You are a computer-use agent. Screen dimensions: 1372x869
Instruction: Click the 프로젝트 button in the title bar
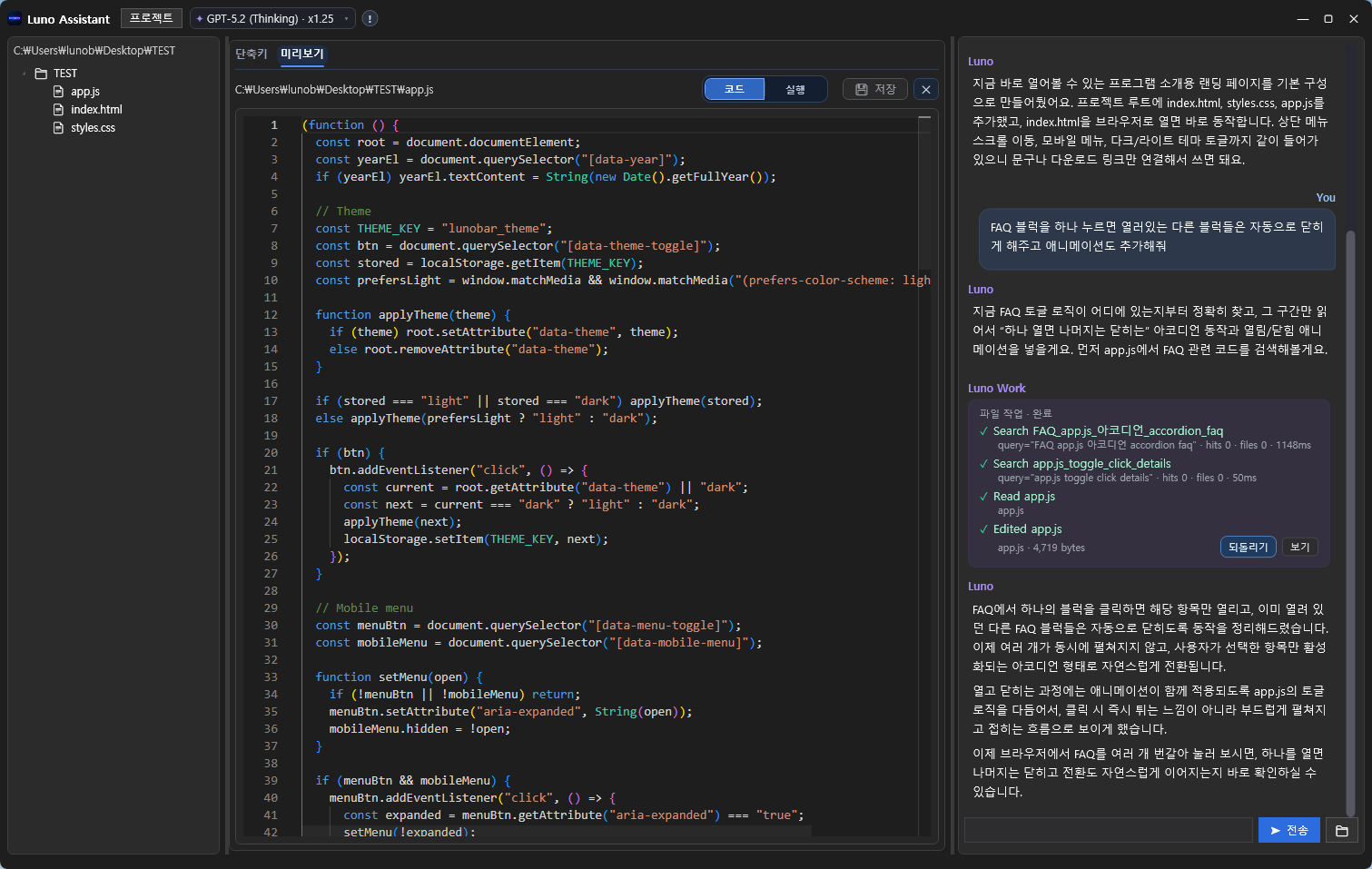click(151, 18)
